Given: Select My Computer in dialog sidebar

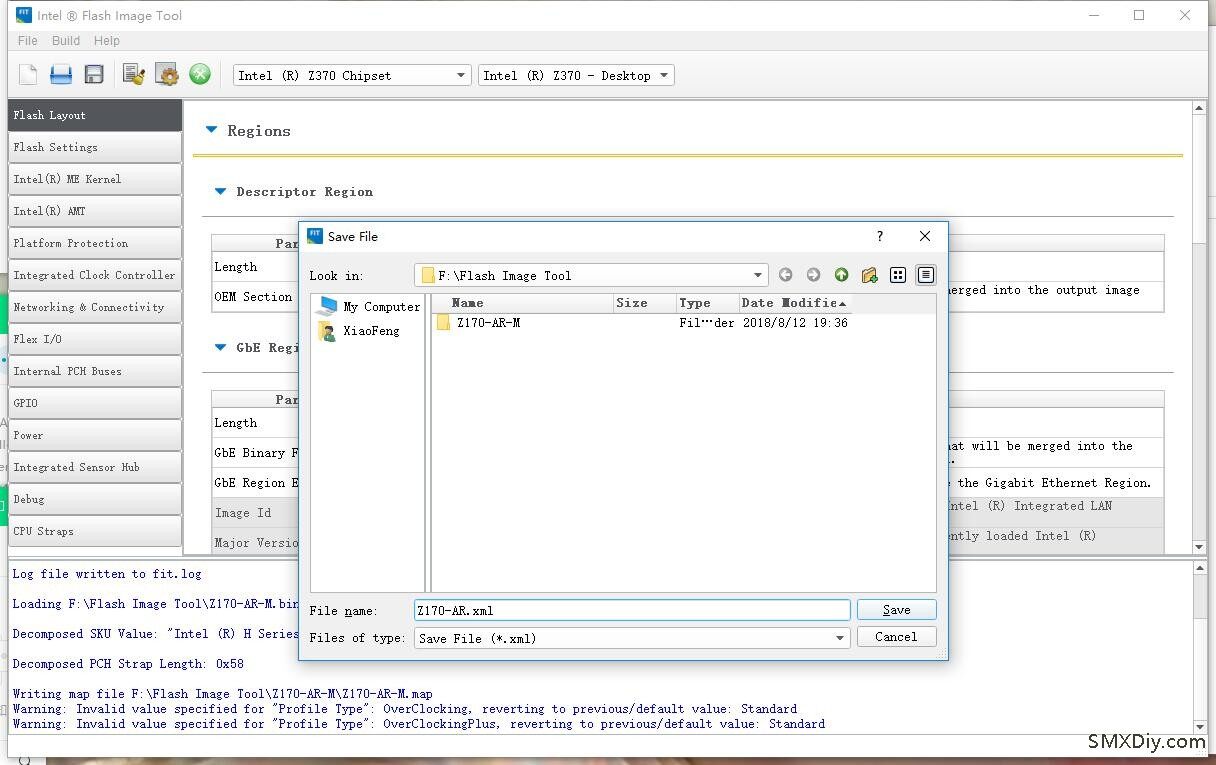Looking at the screenshot, I should click(x=369, y=307).
